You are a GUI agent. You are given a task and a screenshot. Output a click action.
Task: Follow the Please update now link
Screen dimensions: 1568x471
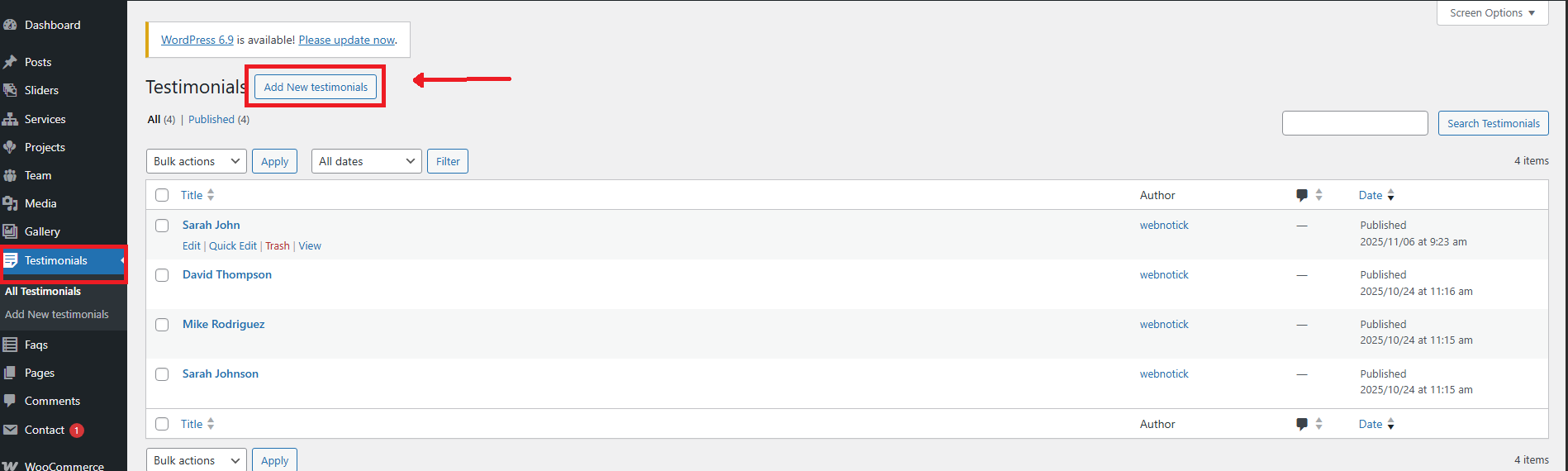347,40
